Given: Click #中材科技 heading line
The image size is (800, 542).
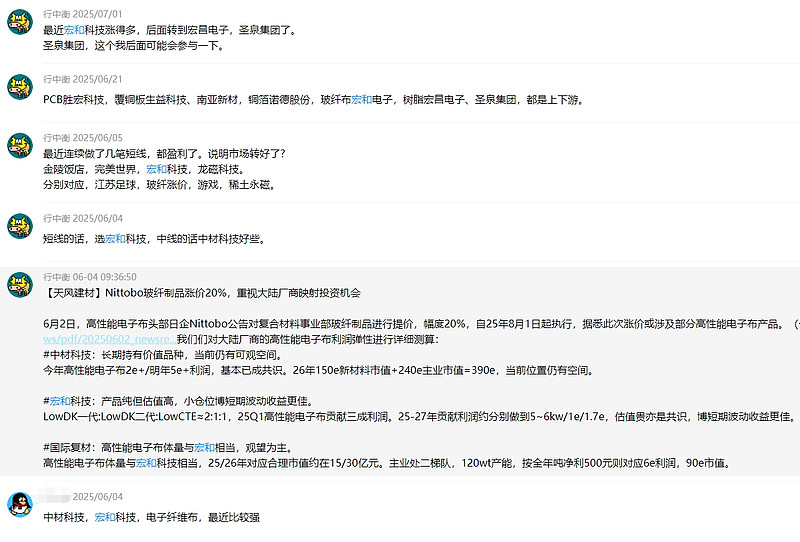Looking at the screenshot, I should point(163,355).
